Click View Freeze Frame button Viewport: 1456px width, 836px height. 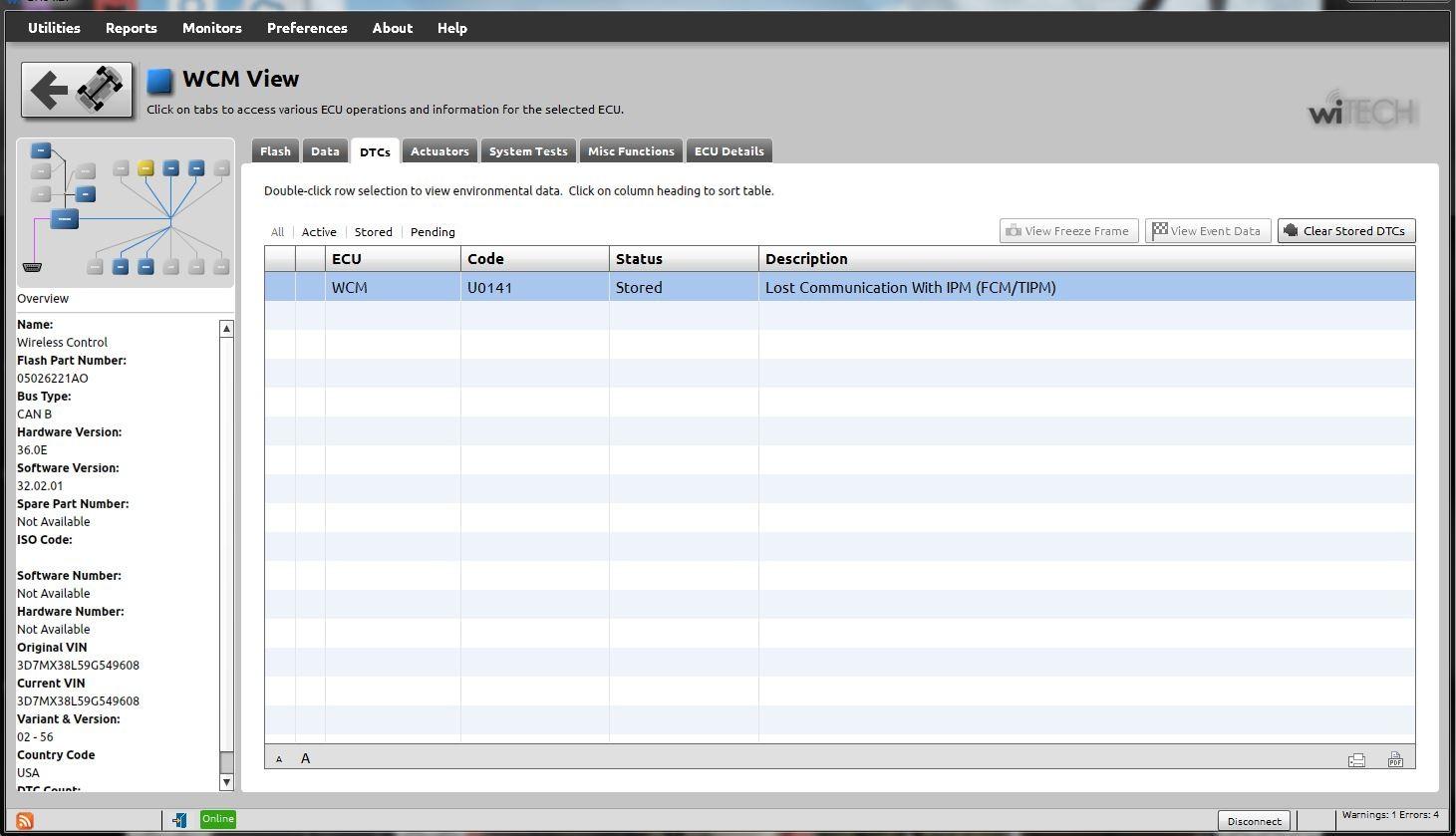(1068, 231)
